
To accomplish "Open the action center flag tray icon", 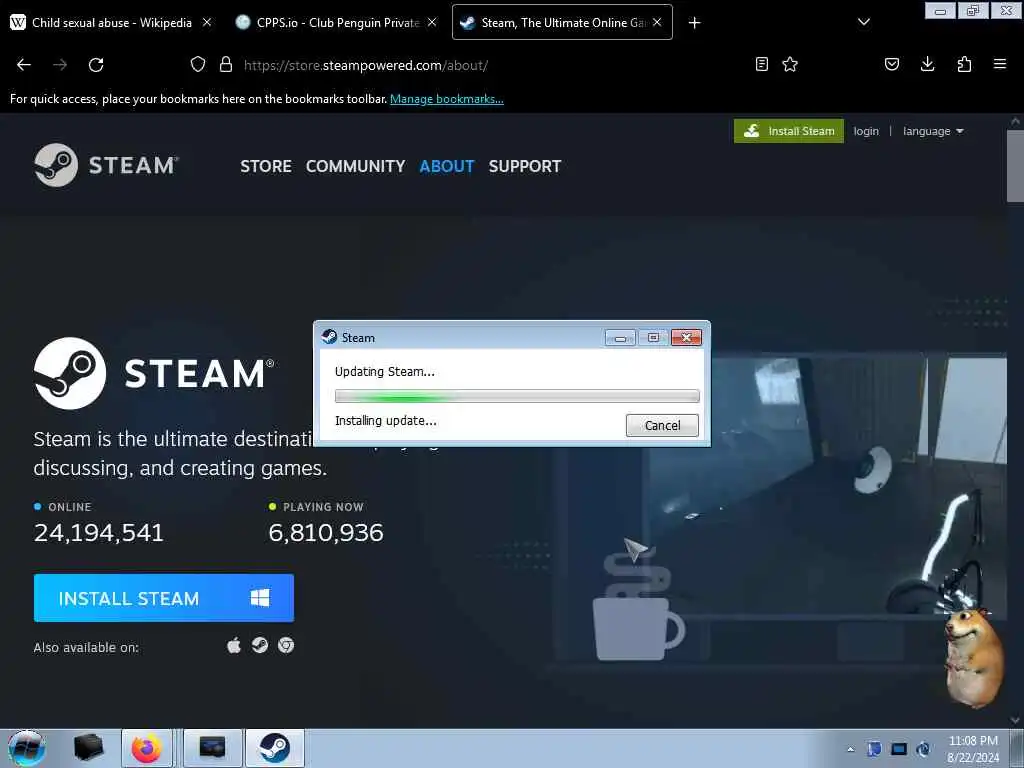I will coord(874,749).
